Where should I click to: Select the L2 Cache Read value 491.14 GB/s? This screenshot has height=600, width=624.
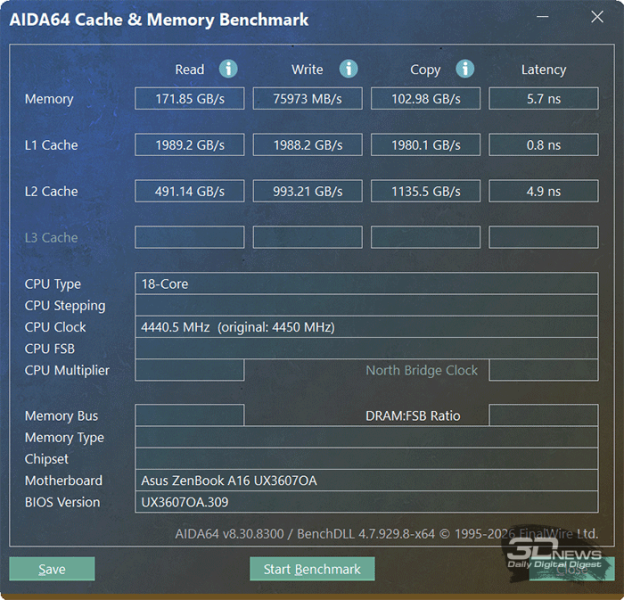[x=190, y=191]
